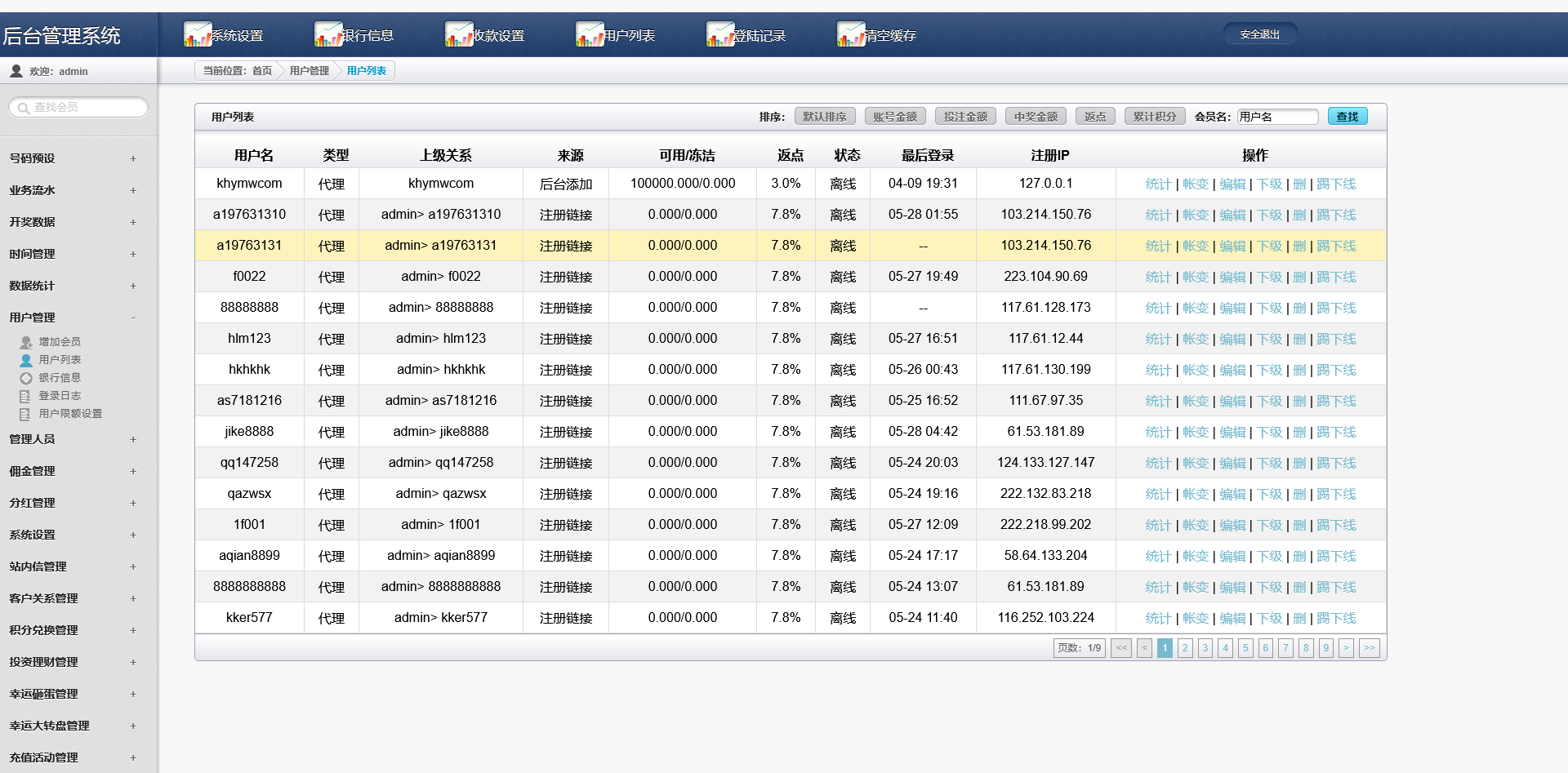Click the 清空缓存 chart icon in top bar
Image resolution: width=1568 pixels, height=773 pixels.
click(x=851, y=34)
